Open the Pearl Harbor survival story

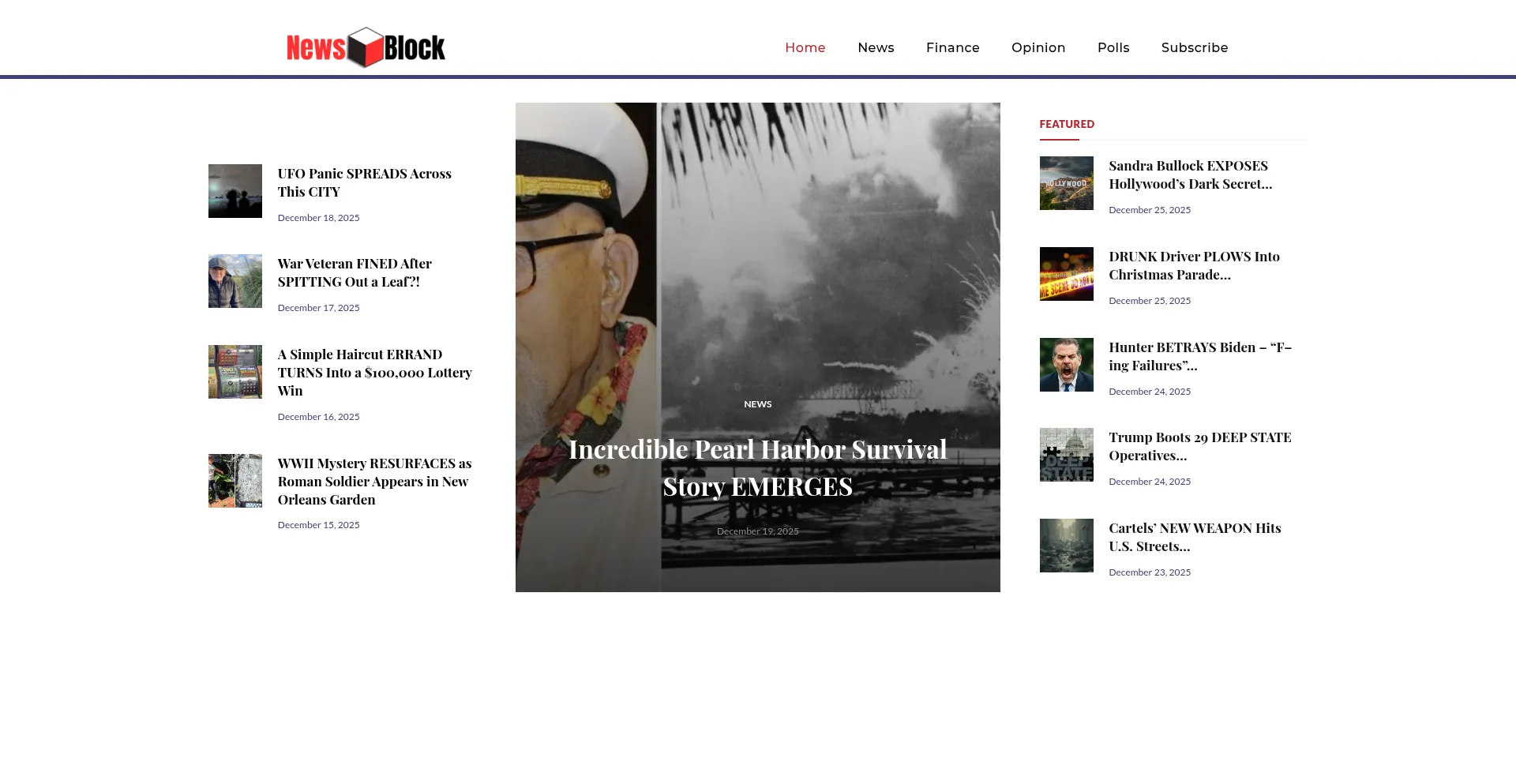coord(756,467)
